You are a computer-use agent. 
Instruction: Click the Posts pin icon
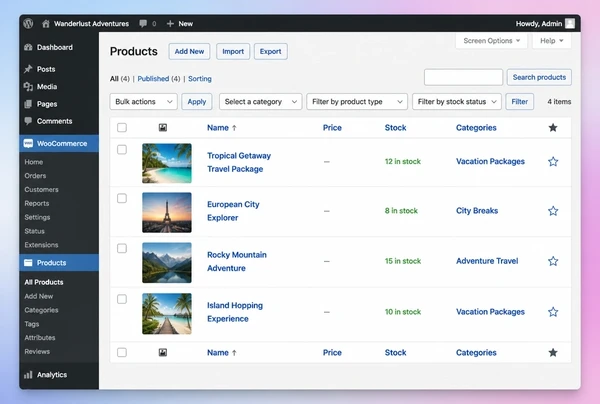click(28, 69)
